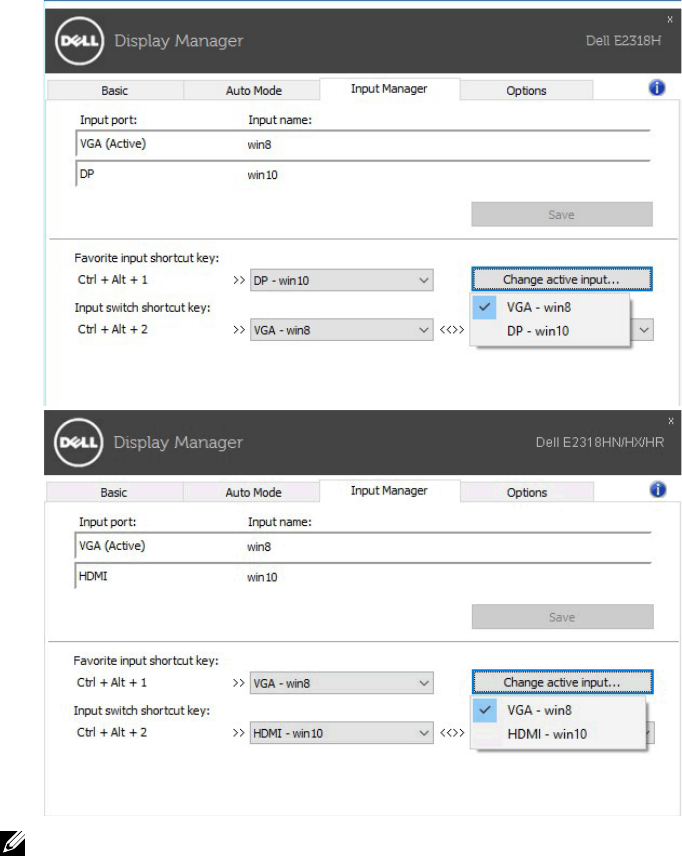Viewport: 682px width, 856px height.
Task: Switch to the Options tab in the E2318H window
Action: pos(526,91)
